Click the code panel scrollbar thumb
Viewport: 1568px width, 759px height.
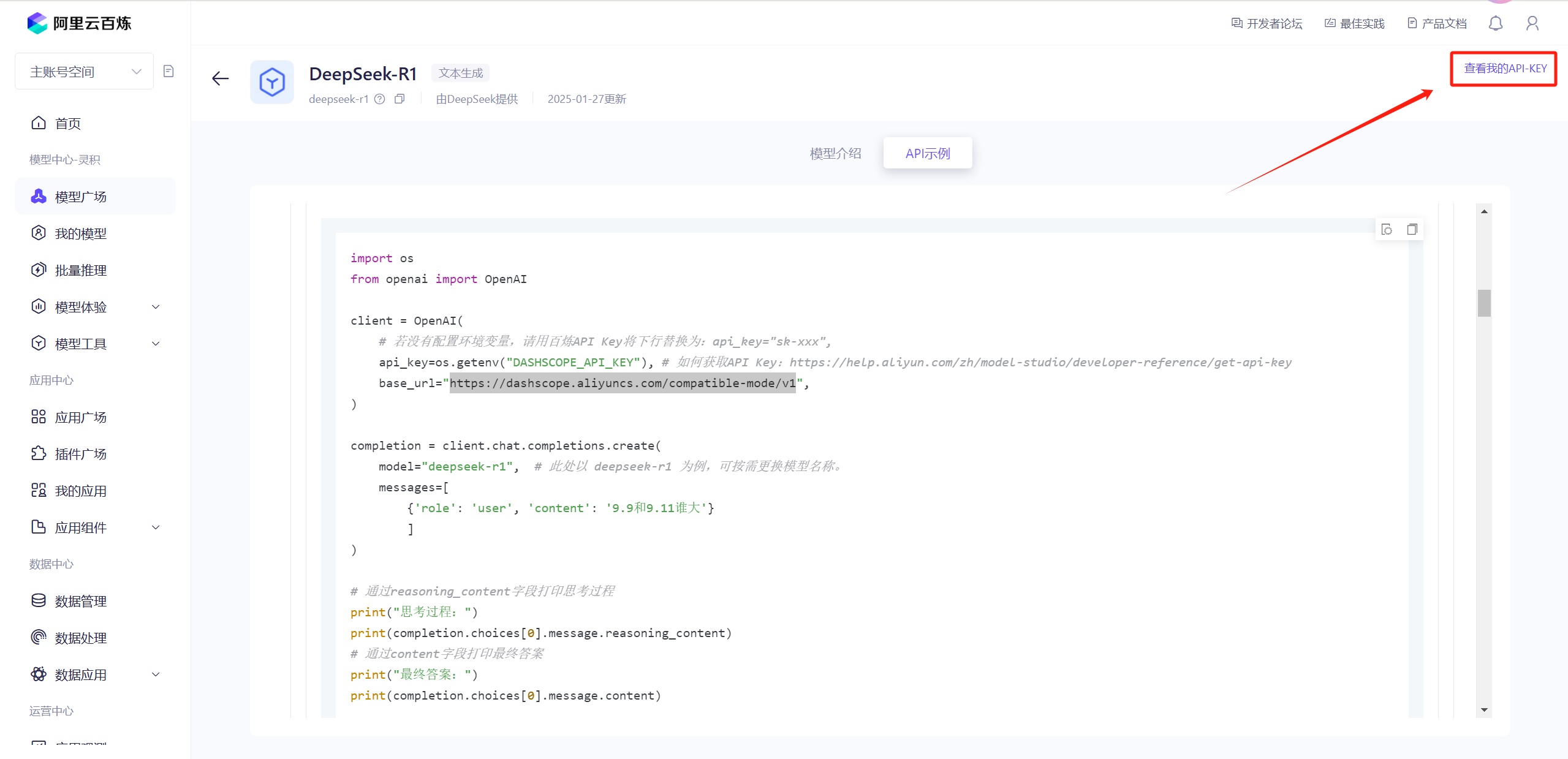(1483, 303)
